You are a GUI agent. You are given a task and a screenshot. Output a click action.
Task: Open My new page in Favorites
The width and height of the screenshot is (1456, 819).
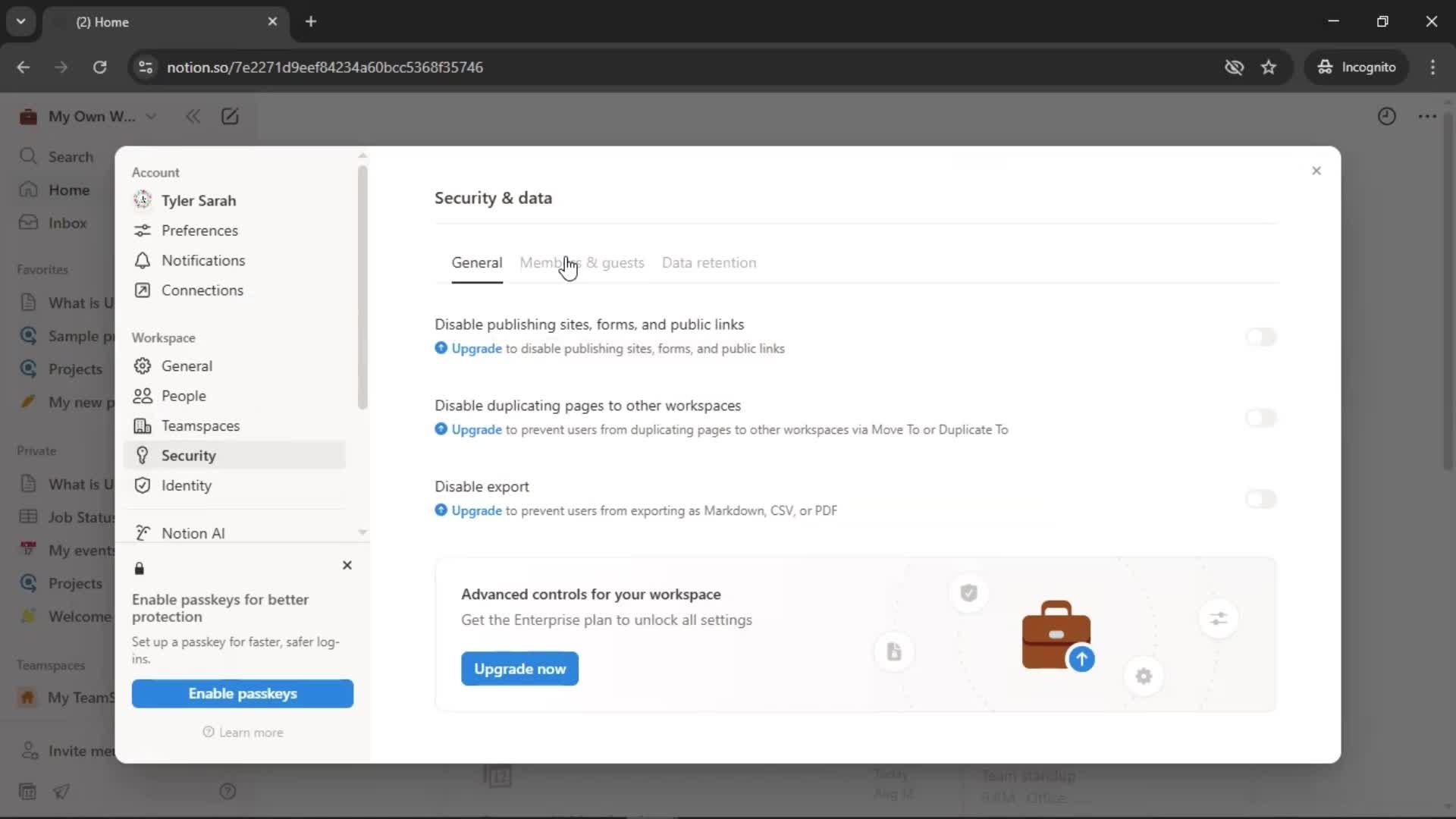click(67, 402)
